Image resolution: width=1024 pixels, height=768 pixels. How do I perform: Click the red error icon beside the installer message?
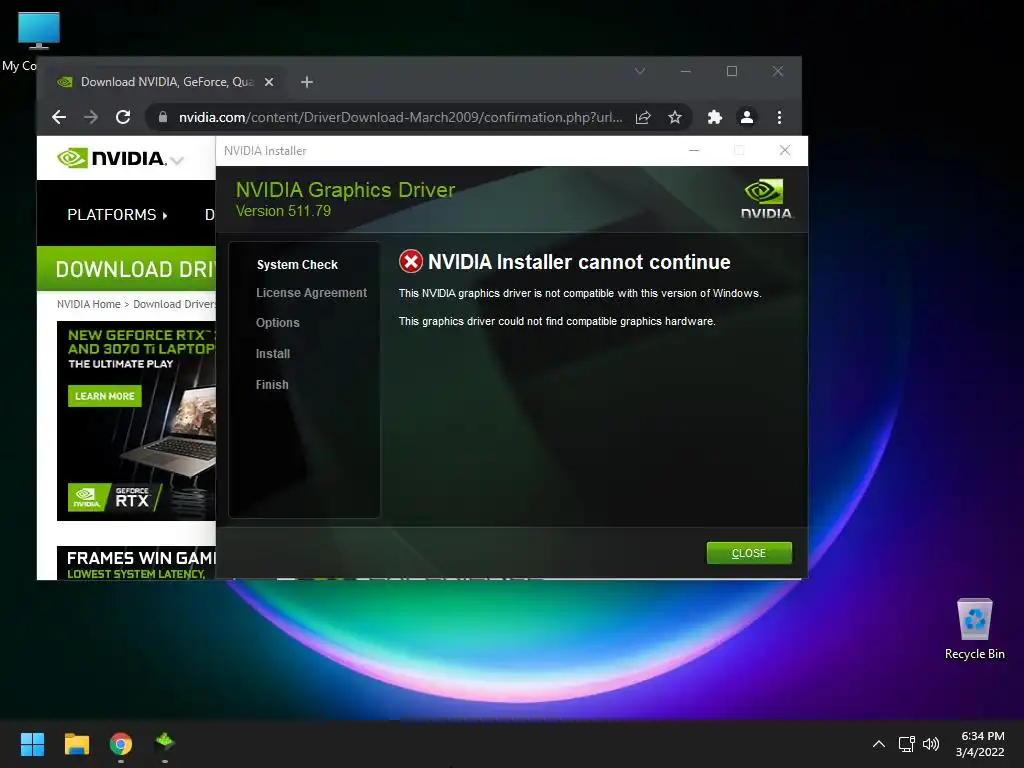pos(411,262)
